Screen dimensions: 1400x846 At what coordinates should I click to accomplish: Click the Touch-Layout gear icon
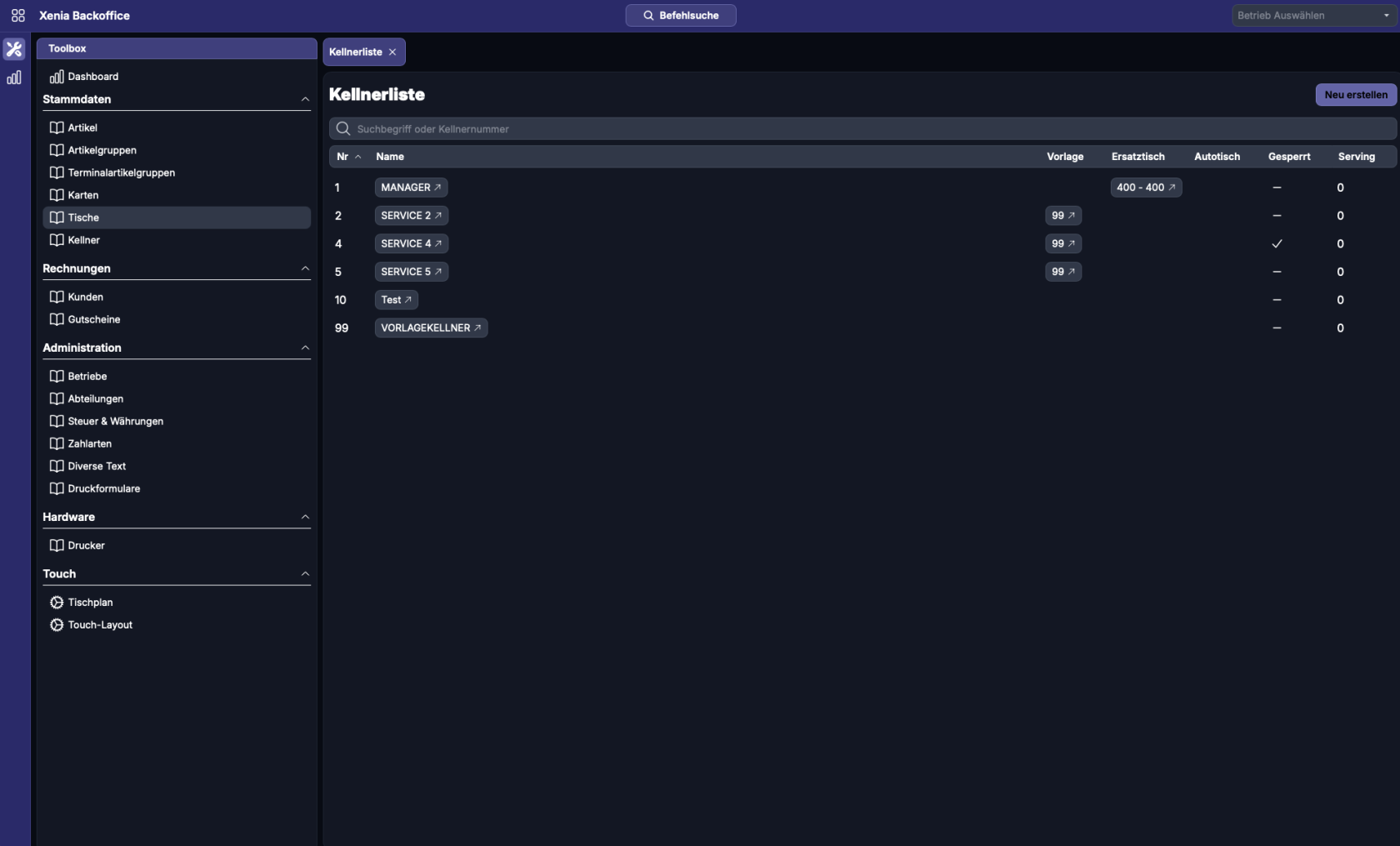click(57, 625)
